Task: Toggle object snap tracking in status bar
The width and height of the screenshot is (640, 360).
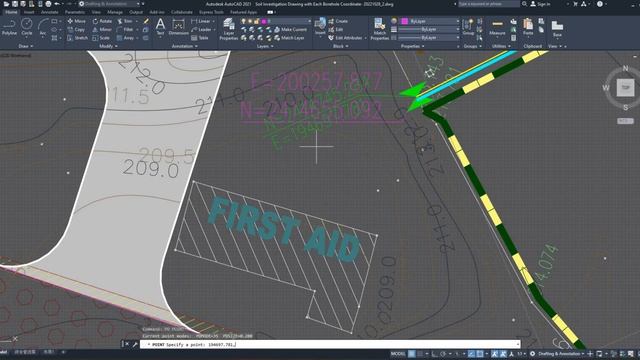Action: coord(471,354)
